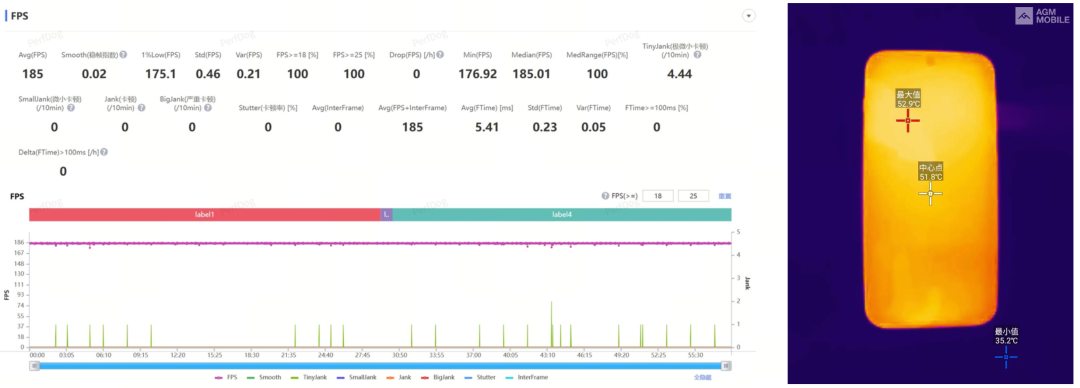Click the blue reset link beside thresholds
This screenshot has width=1080, height=388.
coord(725,196)
